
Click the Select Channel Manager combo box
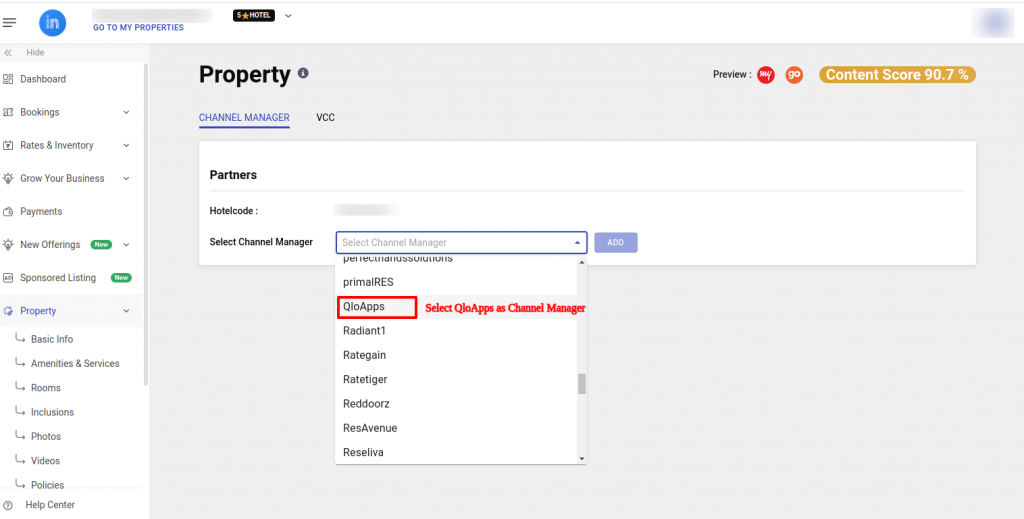pyautogui.click(x=462, y=242)
